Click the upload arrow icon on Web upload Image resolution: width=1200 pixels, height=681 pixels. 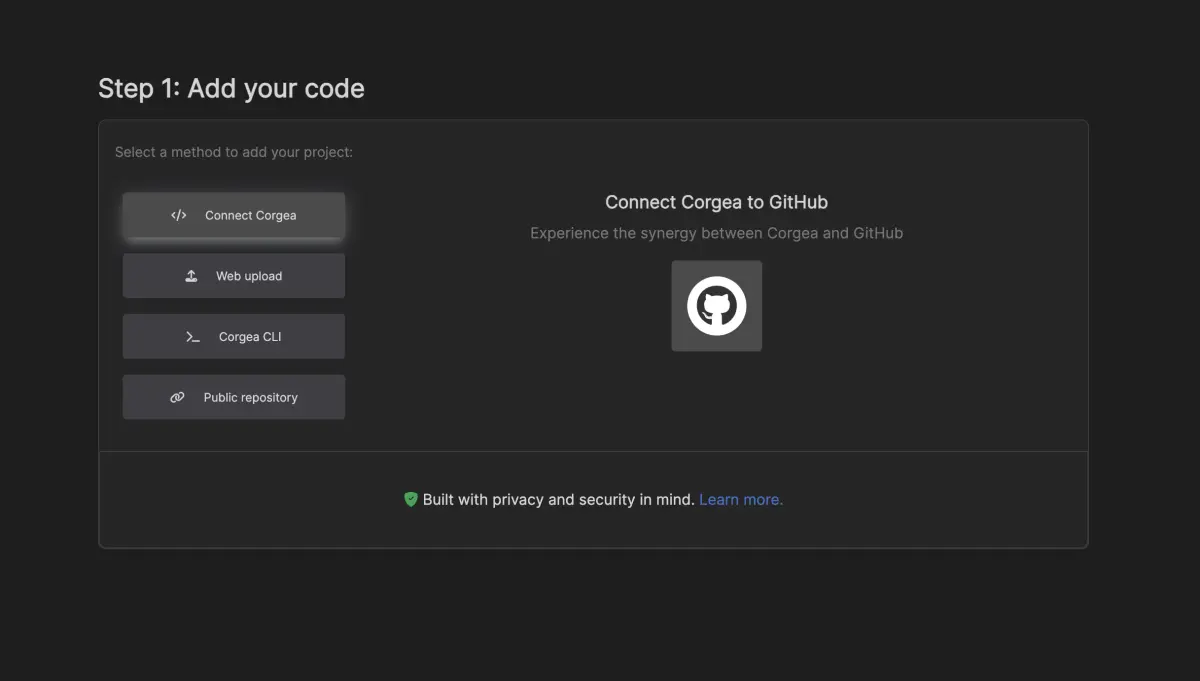point(193,275)
